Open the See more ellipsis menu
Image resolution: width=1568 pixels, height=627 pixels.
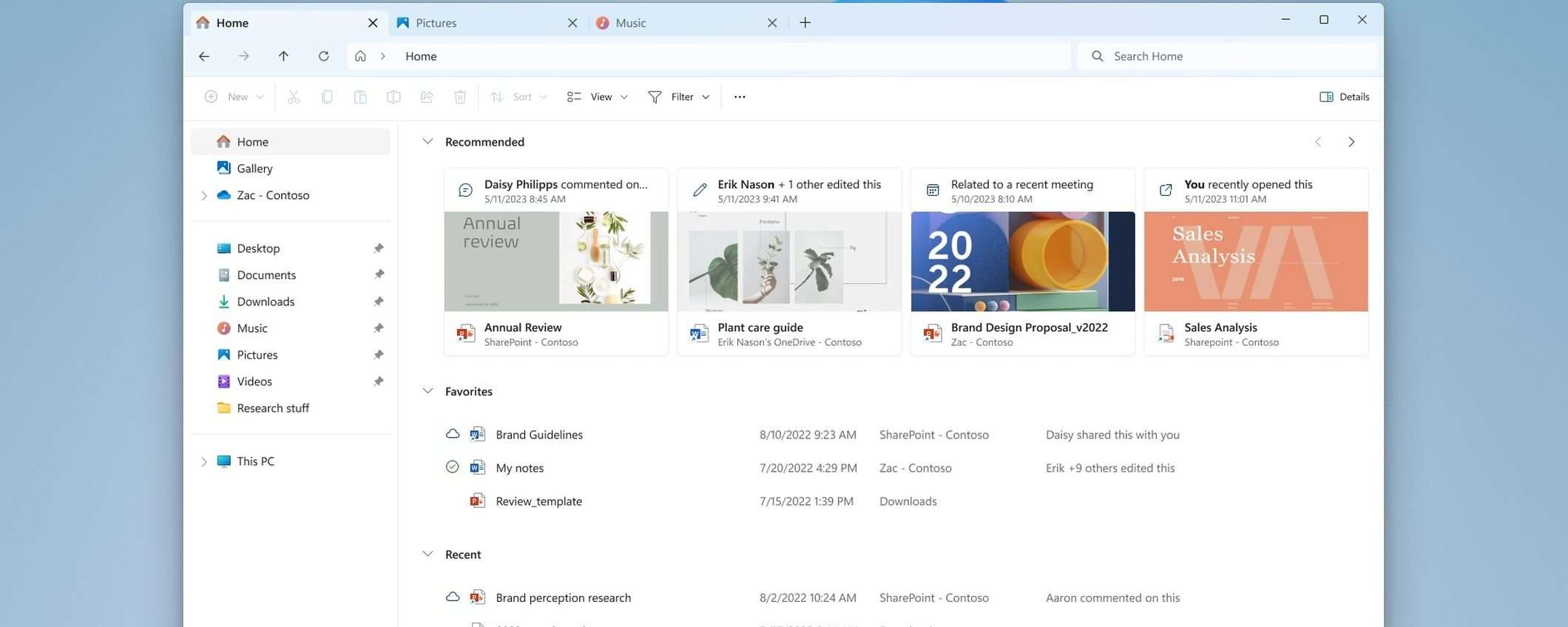pos(740,97)
